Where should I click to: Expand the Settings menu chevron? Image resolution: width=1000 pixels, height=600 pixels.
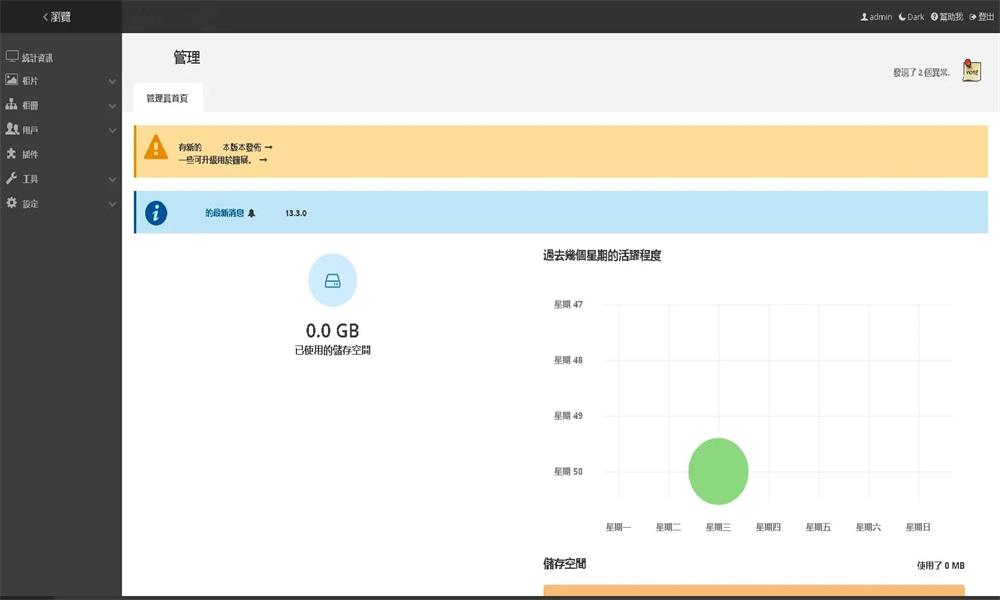click(x=112, y=204)
